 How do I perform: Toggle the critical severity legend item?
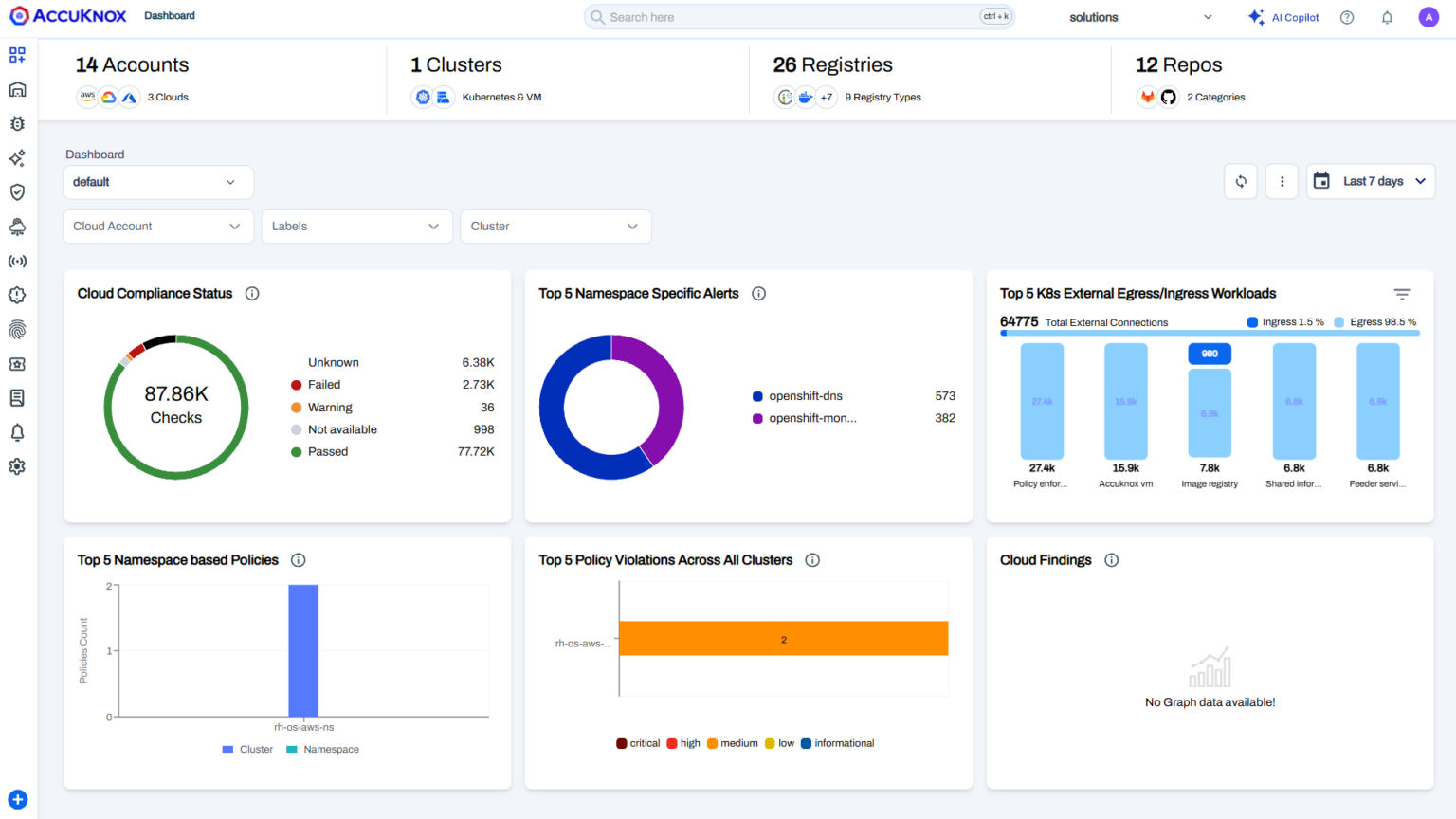pyautogui.click(x=638, y=743)
